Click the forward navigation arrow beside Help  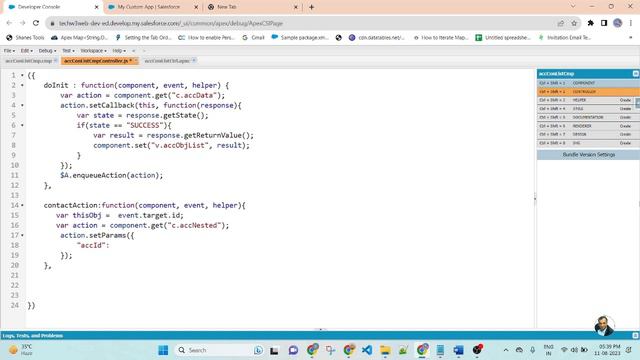click(144, 51)
